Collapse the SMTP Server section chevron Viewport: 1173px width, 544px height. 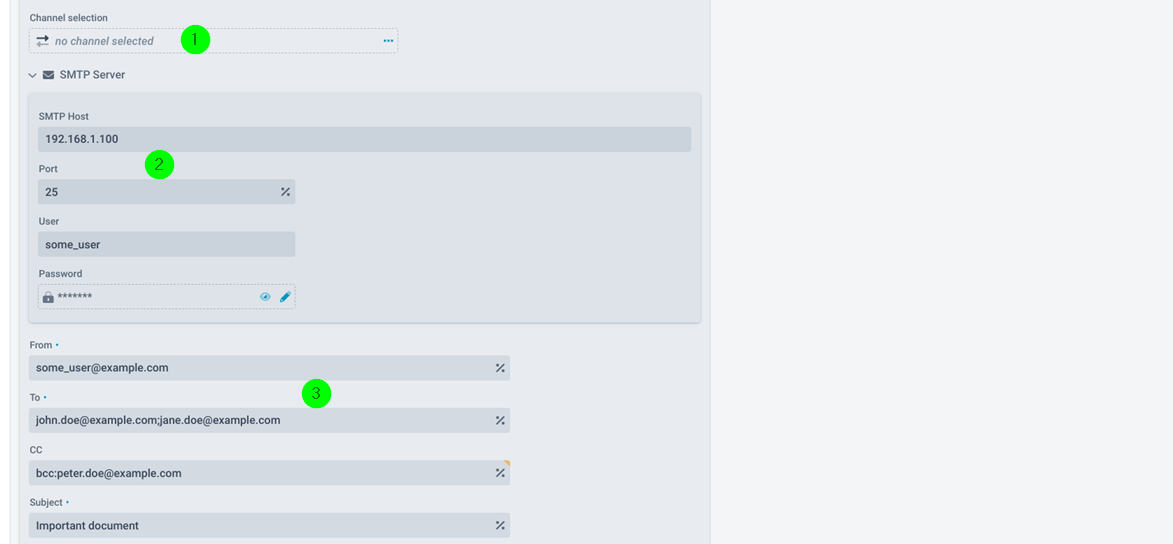point(33,76)
